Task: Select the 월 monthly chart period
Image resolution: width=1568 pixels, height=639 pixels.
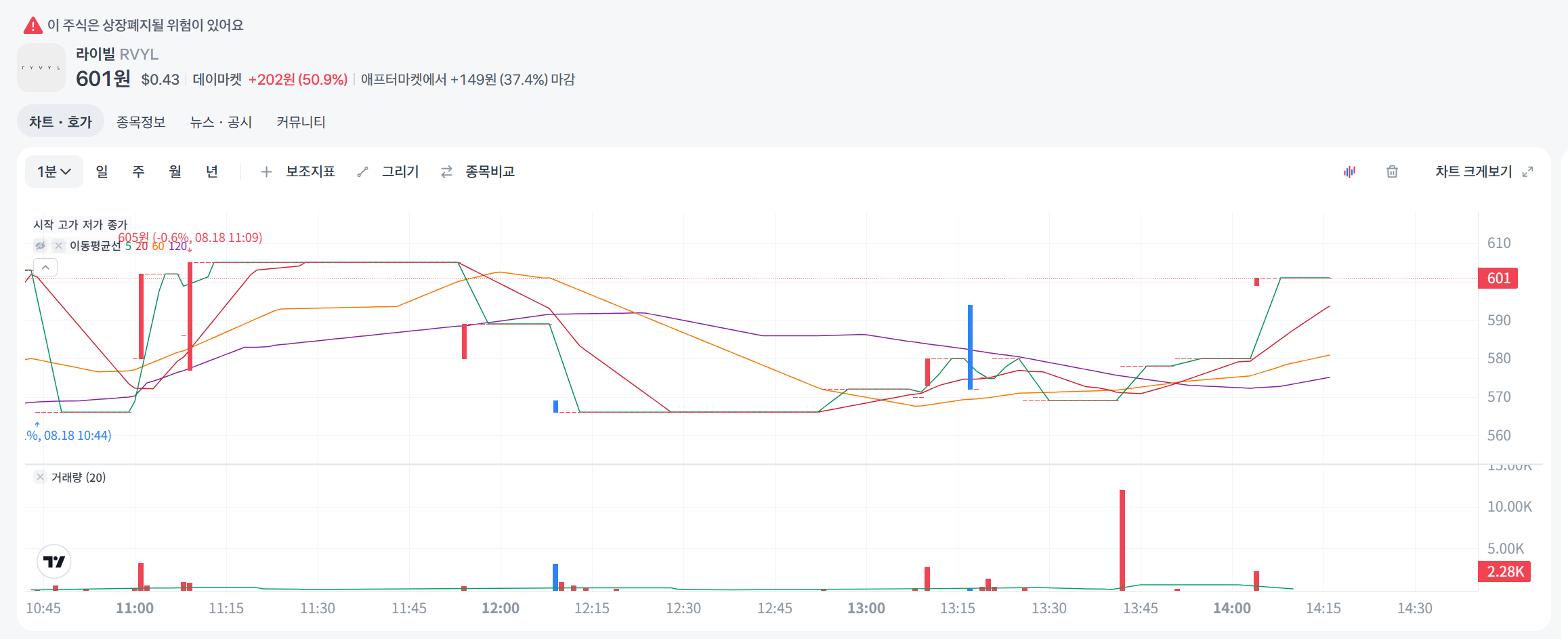Action: coord(175,171)
